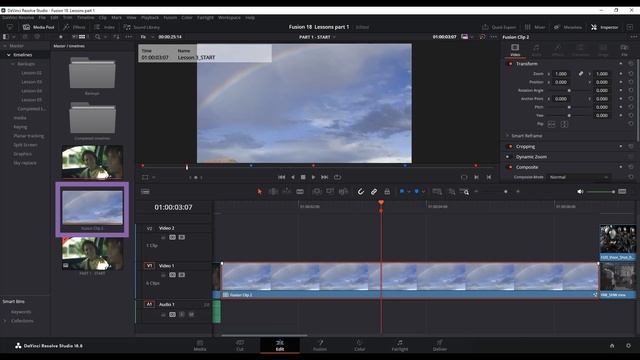The width and height of the screenshot is (640, 360).
Task: Toggle the Cropping enable switch
Action: click(x=510, y=147)
